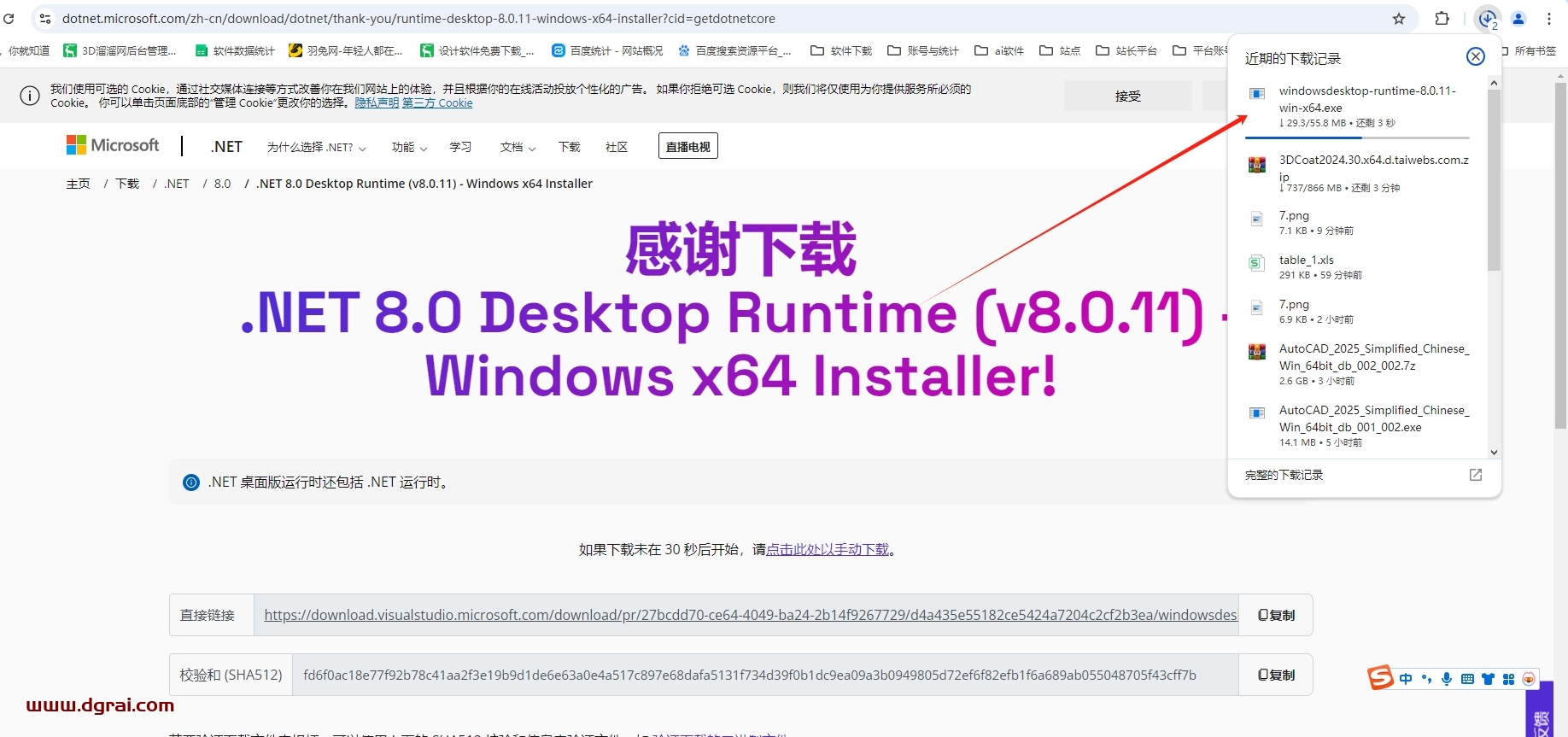The image size is (1568, 737).
Task: Open the Chrome profile avatar icon
Action: tap(1518, 18)
